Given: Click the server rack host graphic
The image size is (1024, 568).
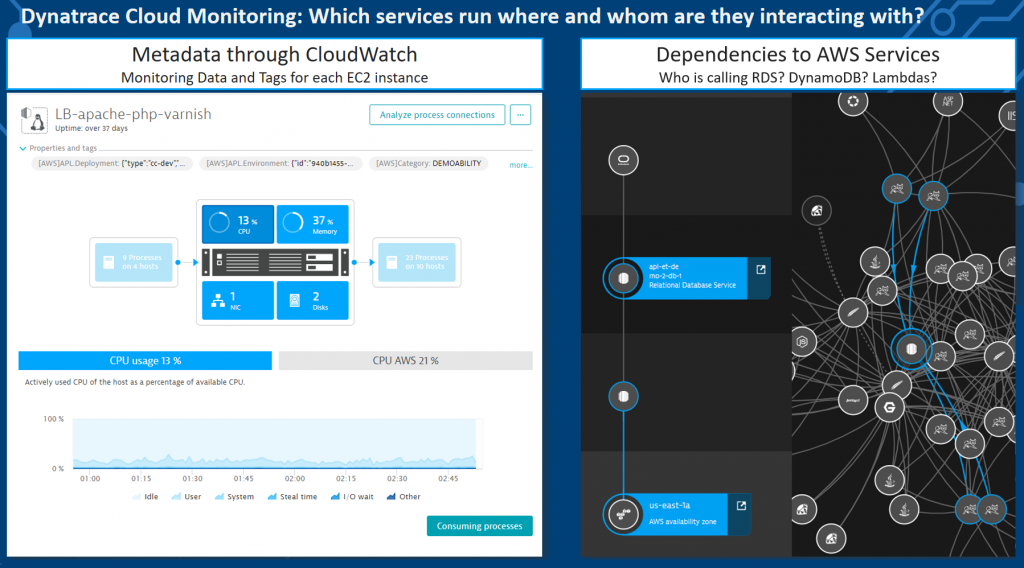Looking at the screenshot, I should [275, 262].
